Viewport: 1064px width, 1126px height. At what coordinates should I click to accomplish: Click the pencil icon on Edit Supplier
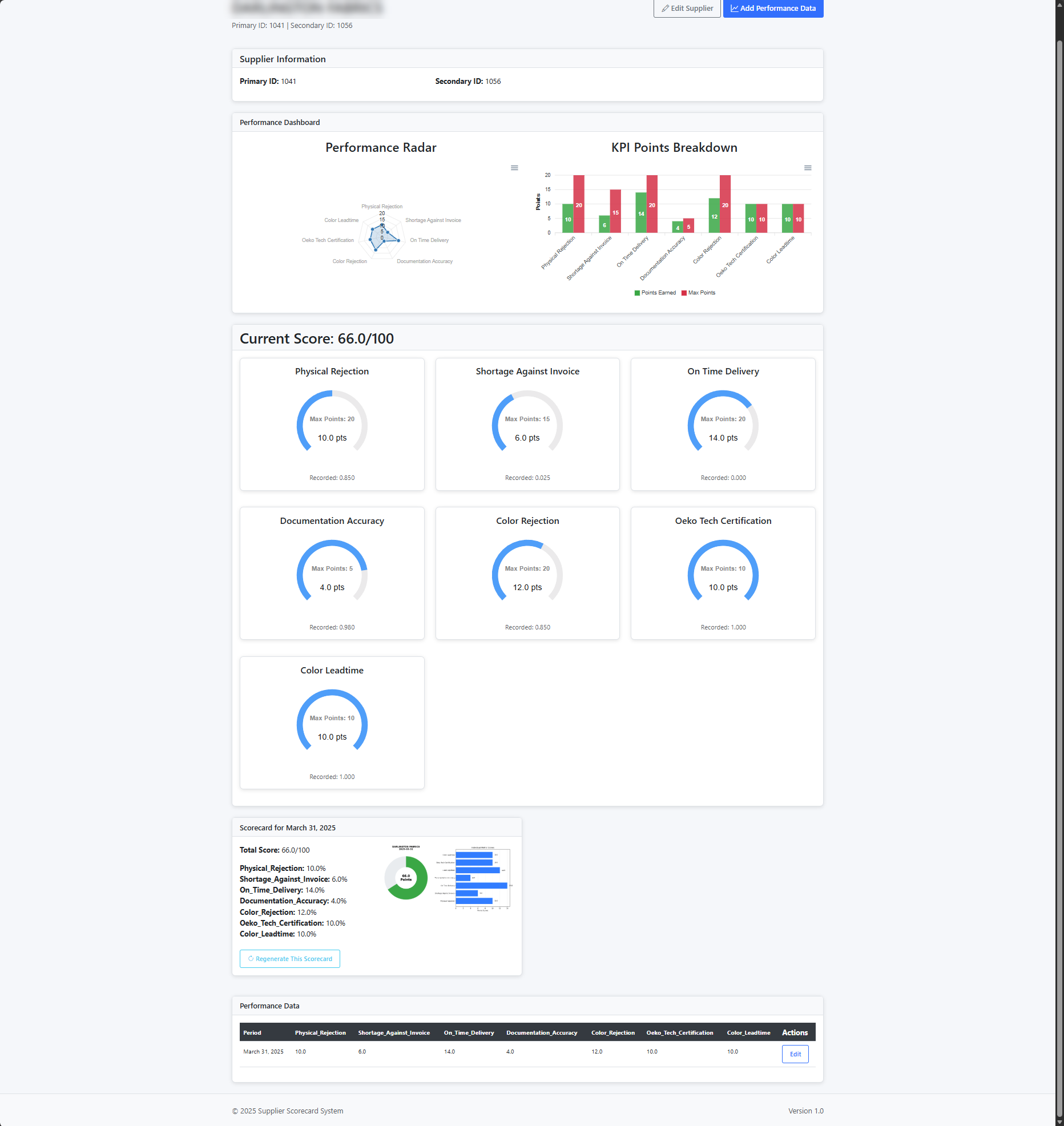pos(665,9)
